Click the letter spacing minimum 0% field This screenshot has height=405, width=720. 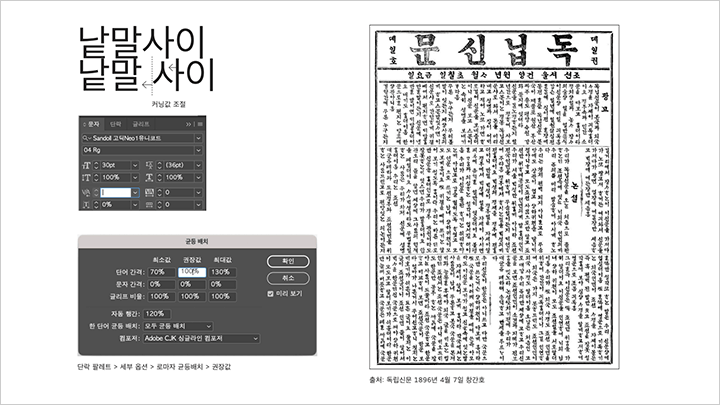tap(161, 284)
